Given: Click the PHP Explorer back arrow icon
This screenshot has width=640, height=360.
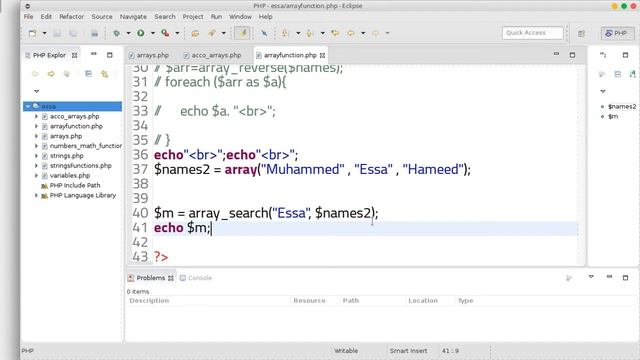Looking at the screenshot, I should click(35, 74).
